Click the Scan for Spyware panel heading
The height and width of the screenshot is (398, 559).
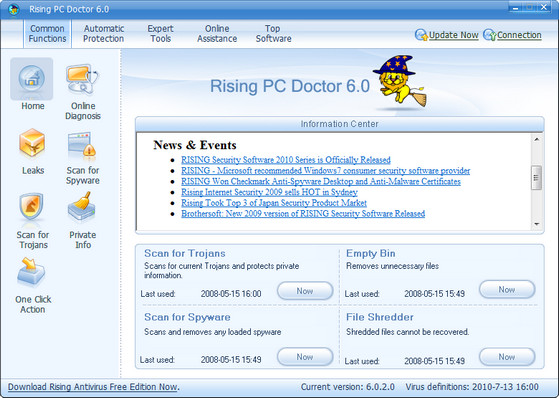point(187,317)
